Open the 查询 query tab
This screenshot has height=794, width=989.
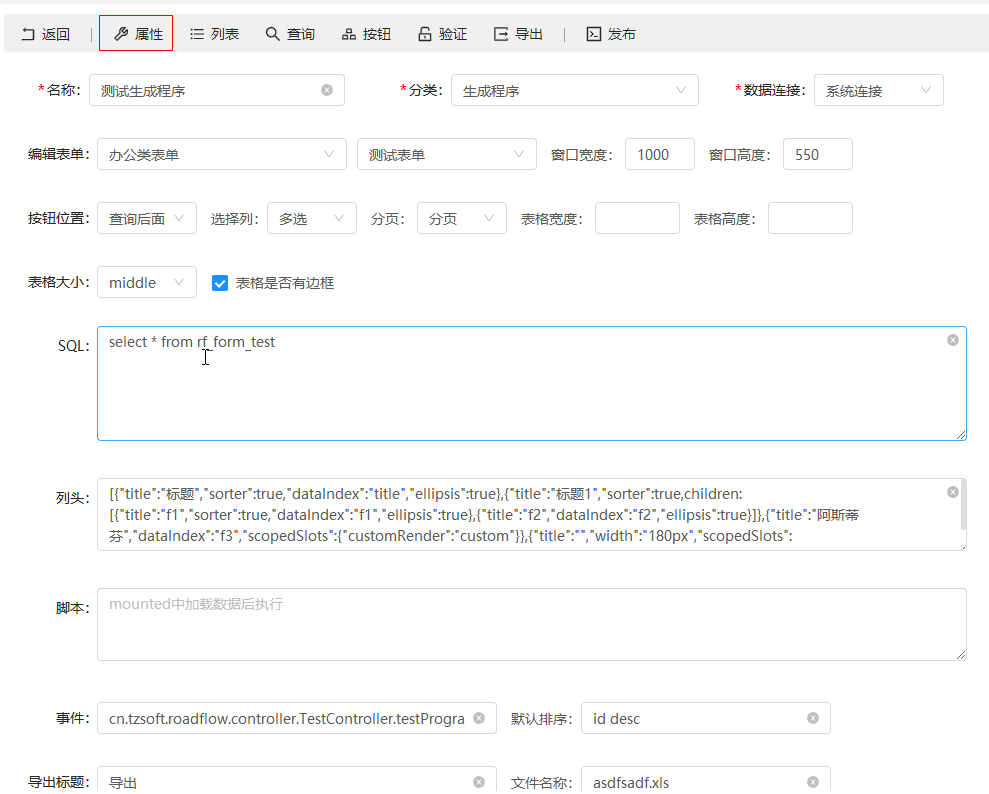tap(290, 34)
